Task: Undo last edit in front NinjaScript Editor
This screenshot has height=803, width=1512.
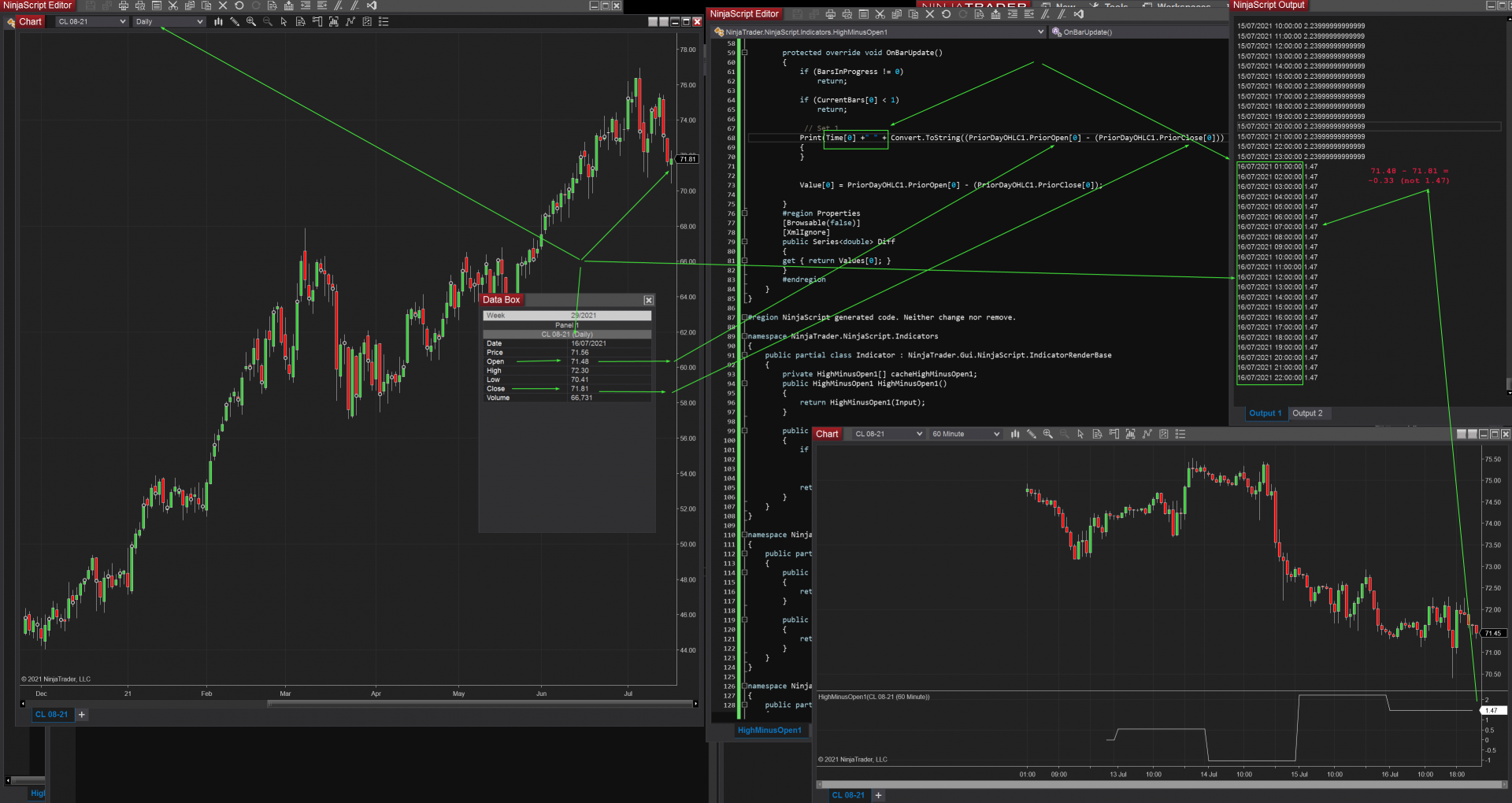Action: (947, 14)
